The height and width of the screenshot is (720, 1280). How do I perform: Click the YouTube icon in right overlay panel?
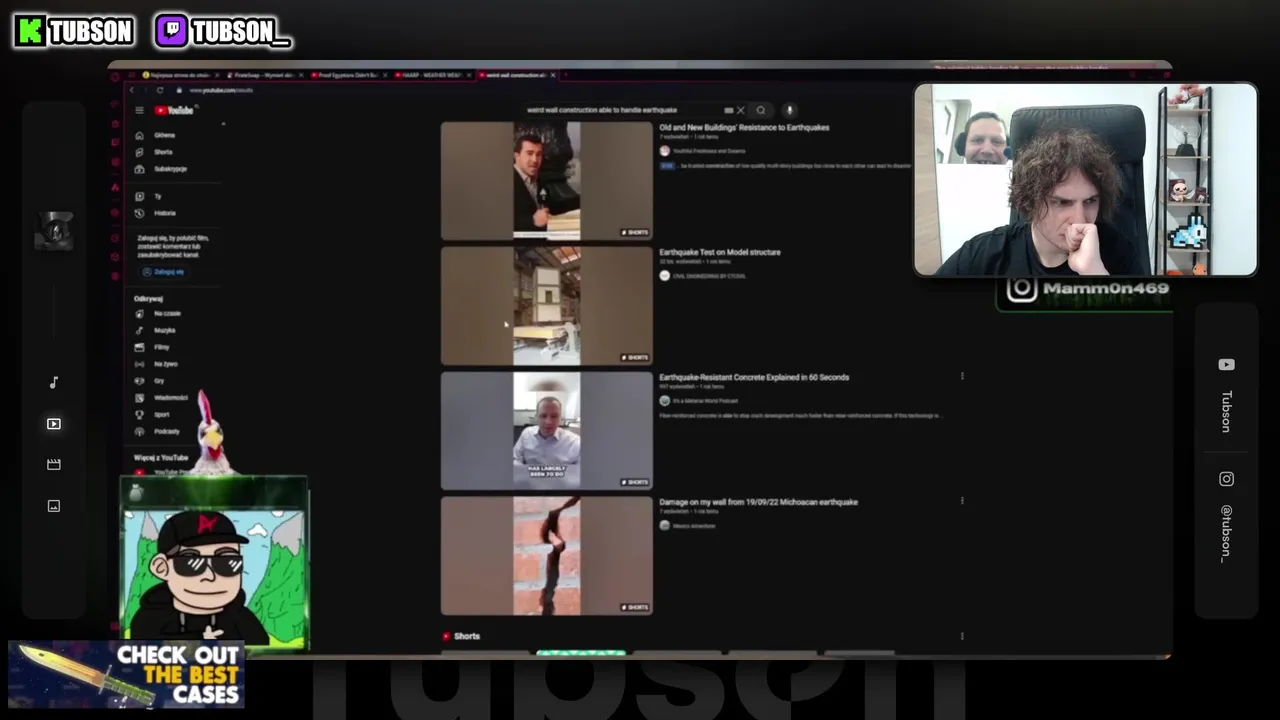[1226, 365]
